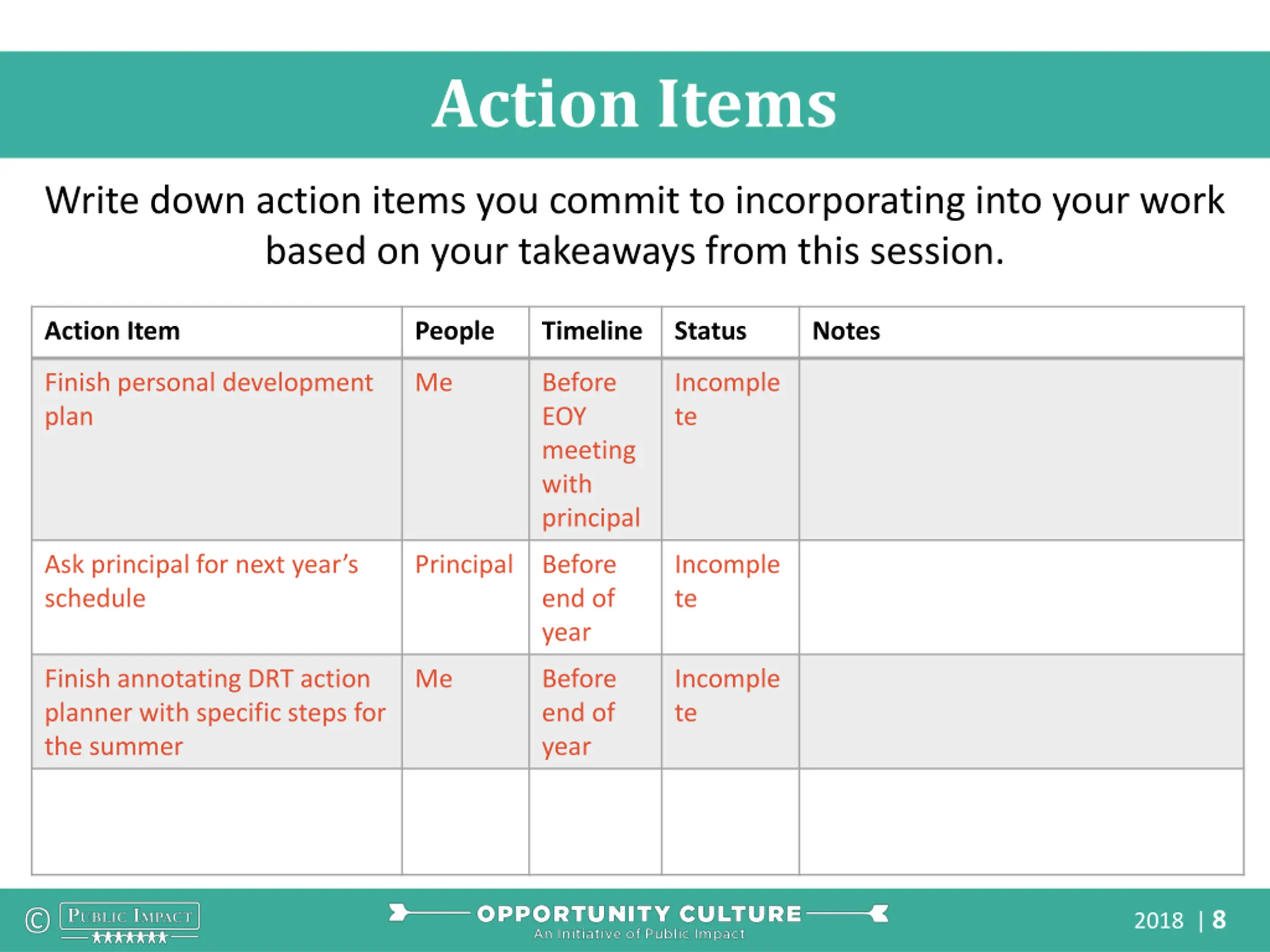1270x952 pixels.
Task: Click the copyright symbol icon in footer
Action: pyautogui.click(x=37, y=920)
